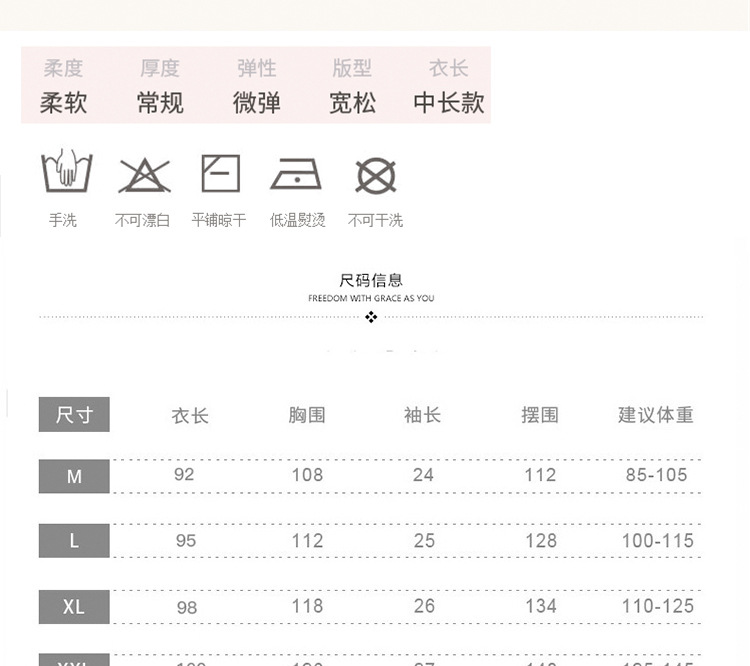Image resolution: width=750 pixels, height=666 pixels.
Task: Select the 低温熨烫 label
Action: click(x=298, y=220)
